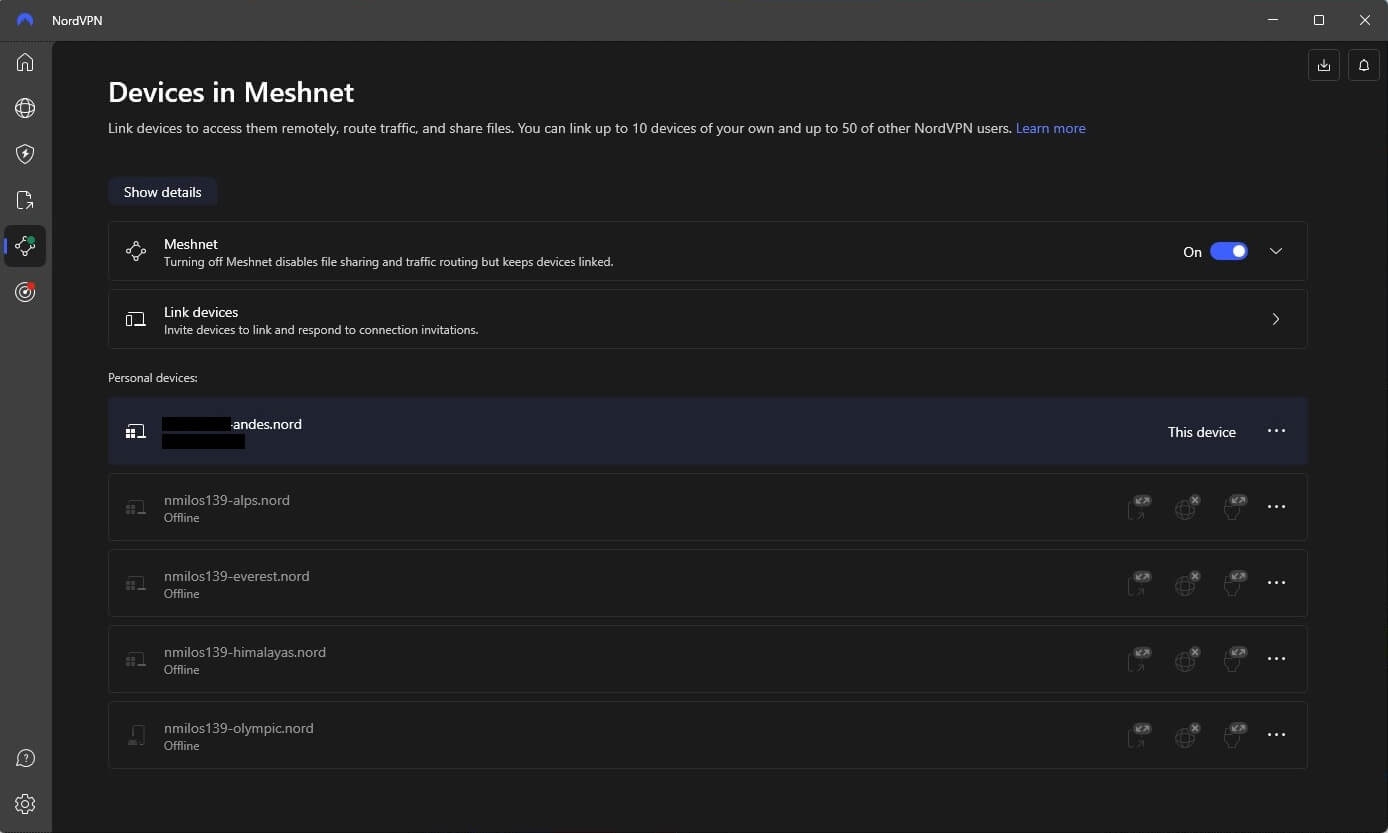Follow the Learn more link
Image resolution: width=1388 pixels, height=833 pixels.
pyautogui.click(x=1050, y=128)
